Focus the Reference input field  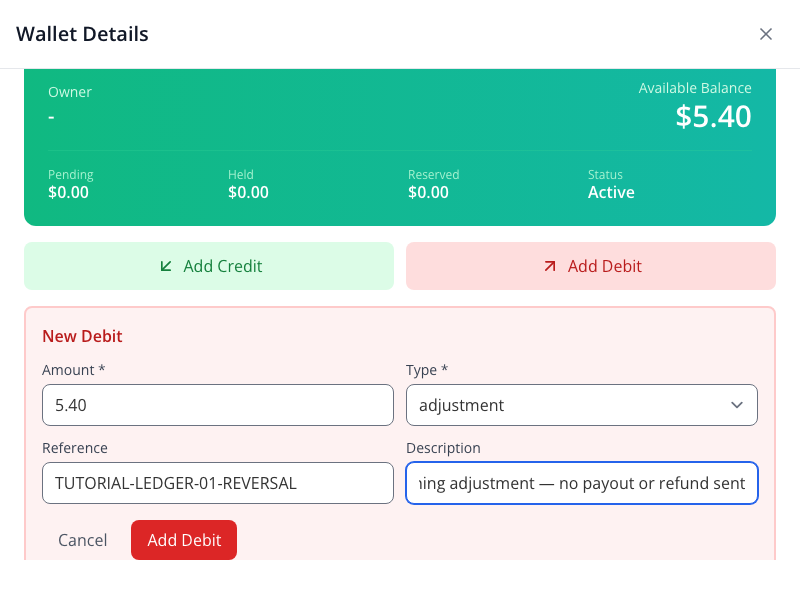[218, 483]
